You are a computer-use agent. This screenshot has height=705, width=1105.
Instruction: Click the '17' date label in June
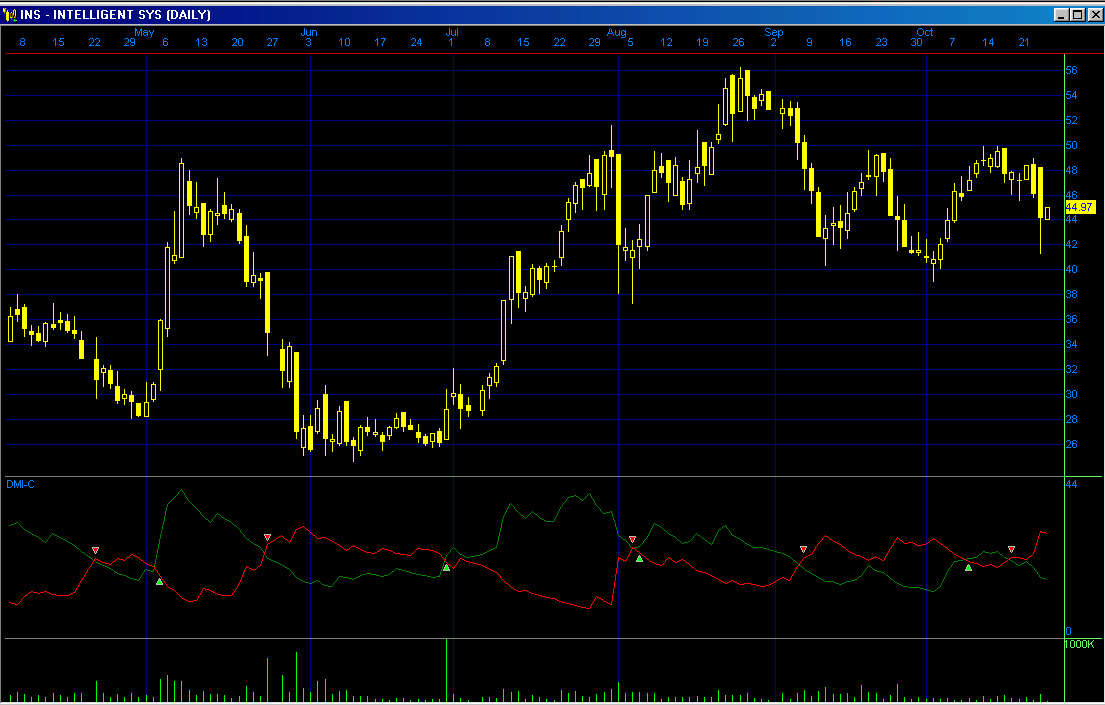(x=380, y=42)
